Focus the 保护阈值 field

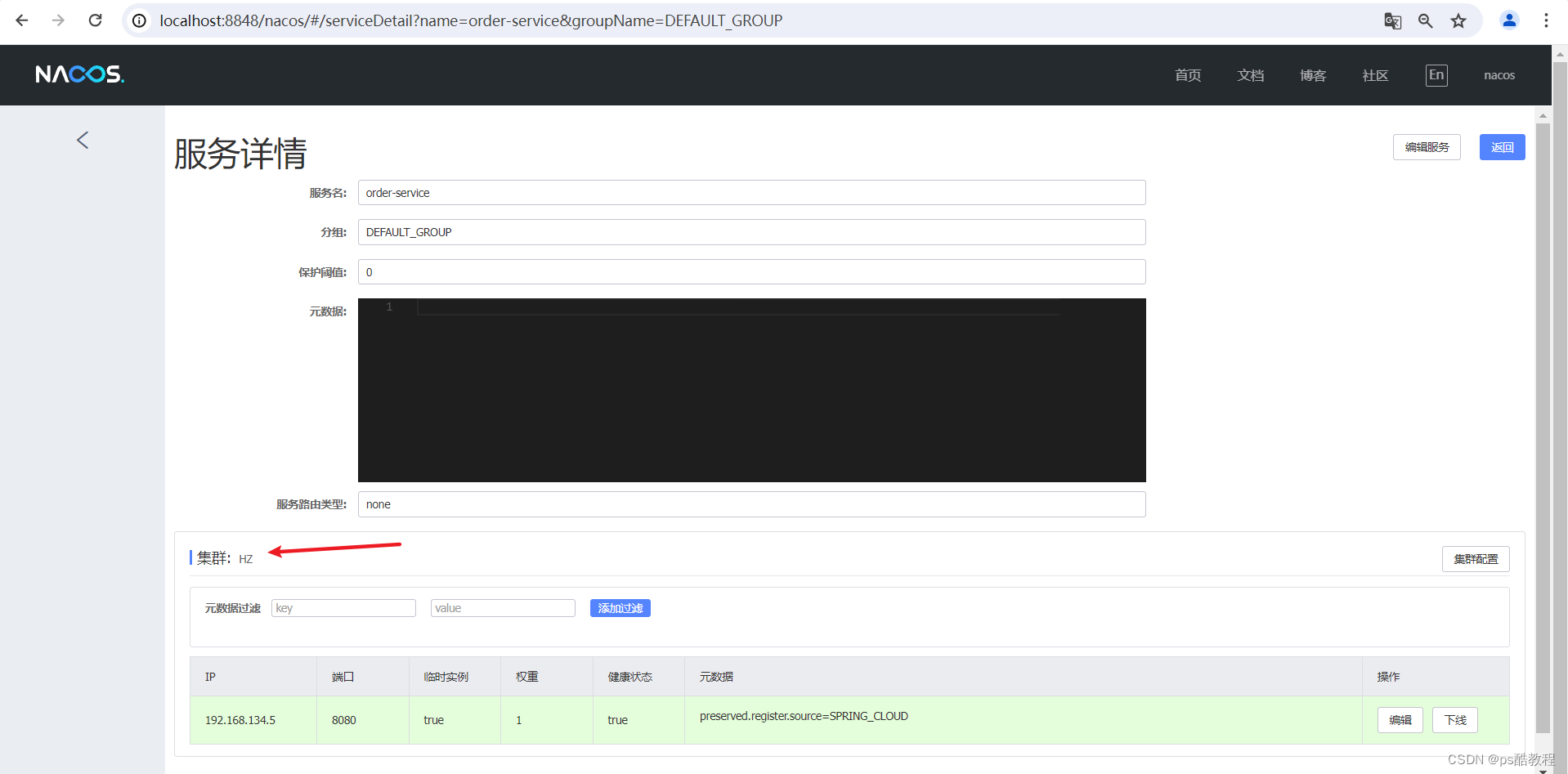click(751, 272)
